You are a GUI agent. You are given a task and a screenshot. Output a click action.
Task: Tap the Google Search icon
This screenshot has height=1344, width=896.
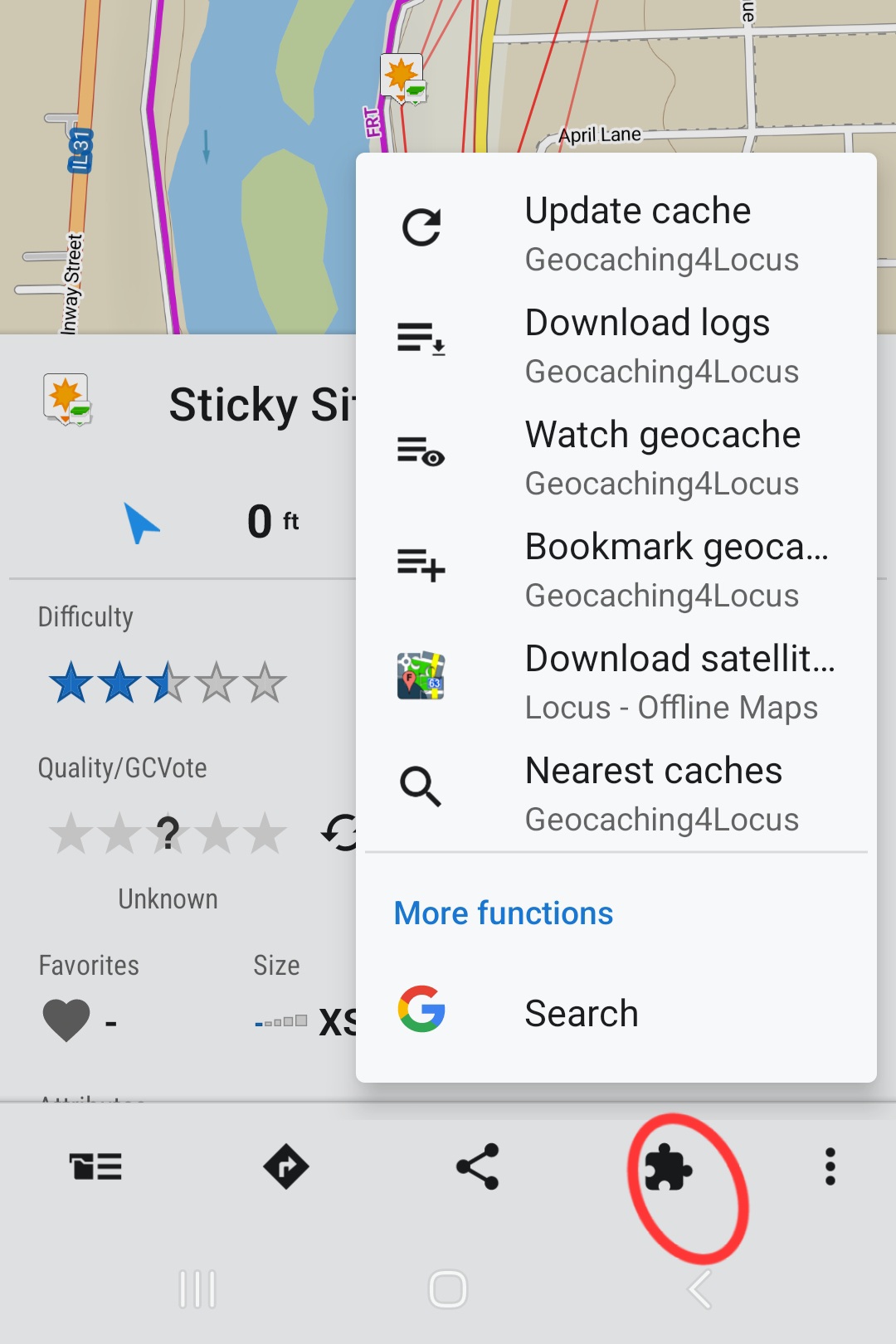click(421, 1009)
